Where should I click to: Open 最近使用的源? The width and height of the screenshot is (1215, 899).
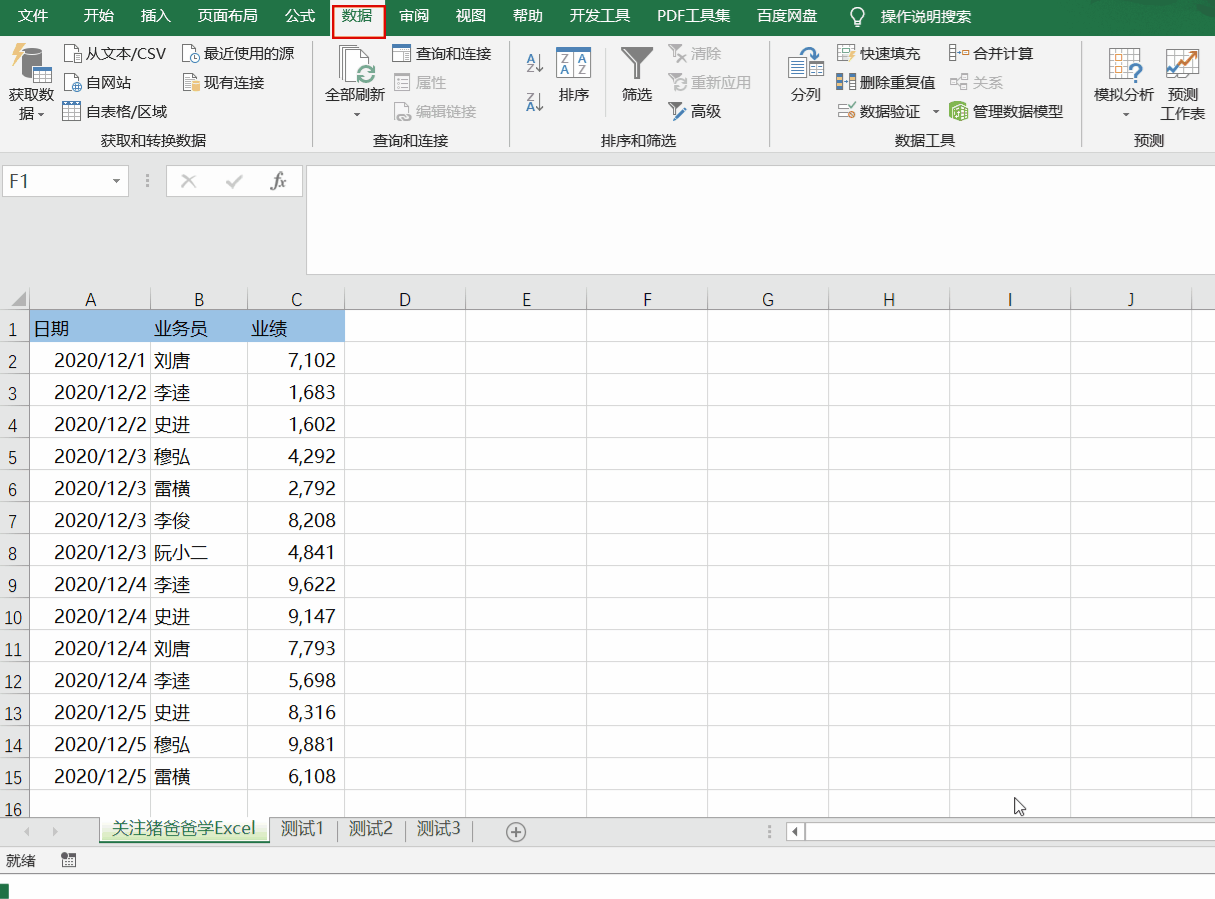[238, 53]
